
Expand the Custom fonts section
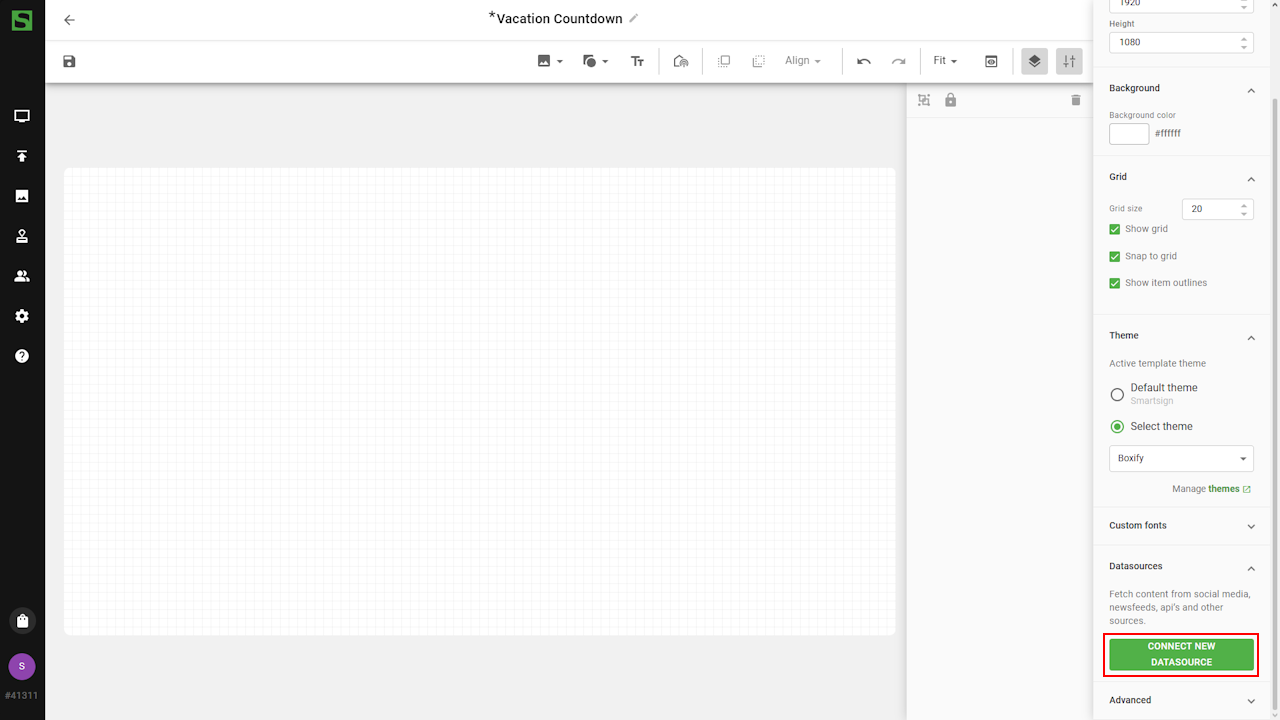click(1181, 526)
